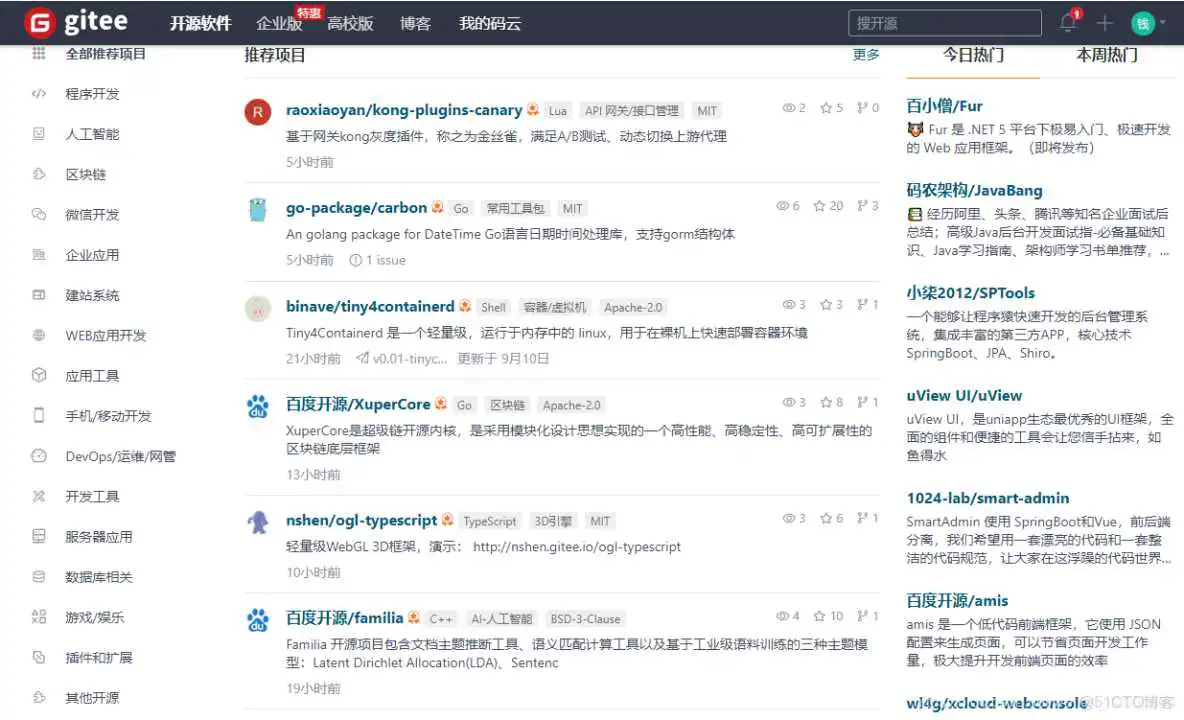The image size is (1184, 720).
Task: Click the AI-人工智能 tag on familia
Action: [501, 619]
